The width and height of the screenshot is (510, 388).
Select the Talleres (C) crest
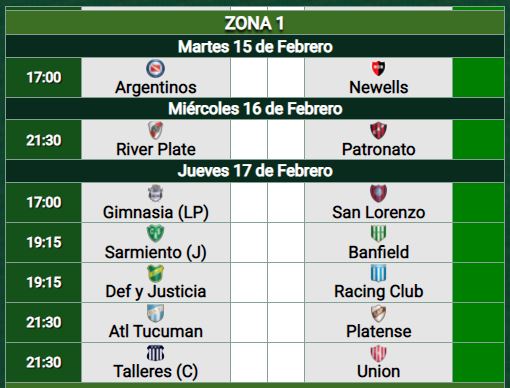(155, 353)
